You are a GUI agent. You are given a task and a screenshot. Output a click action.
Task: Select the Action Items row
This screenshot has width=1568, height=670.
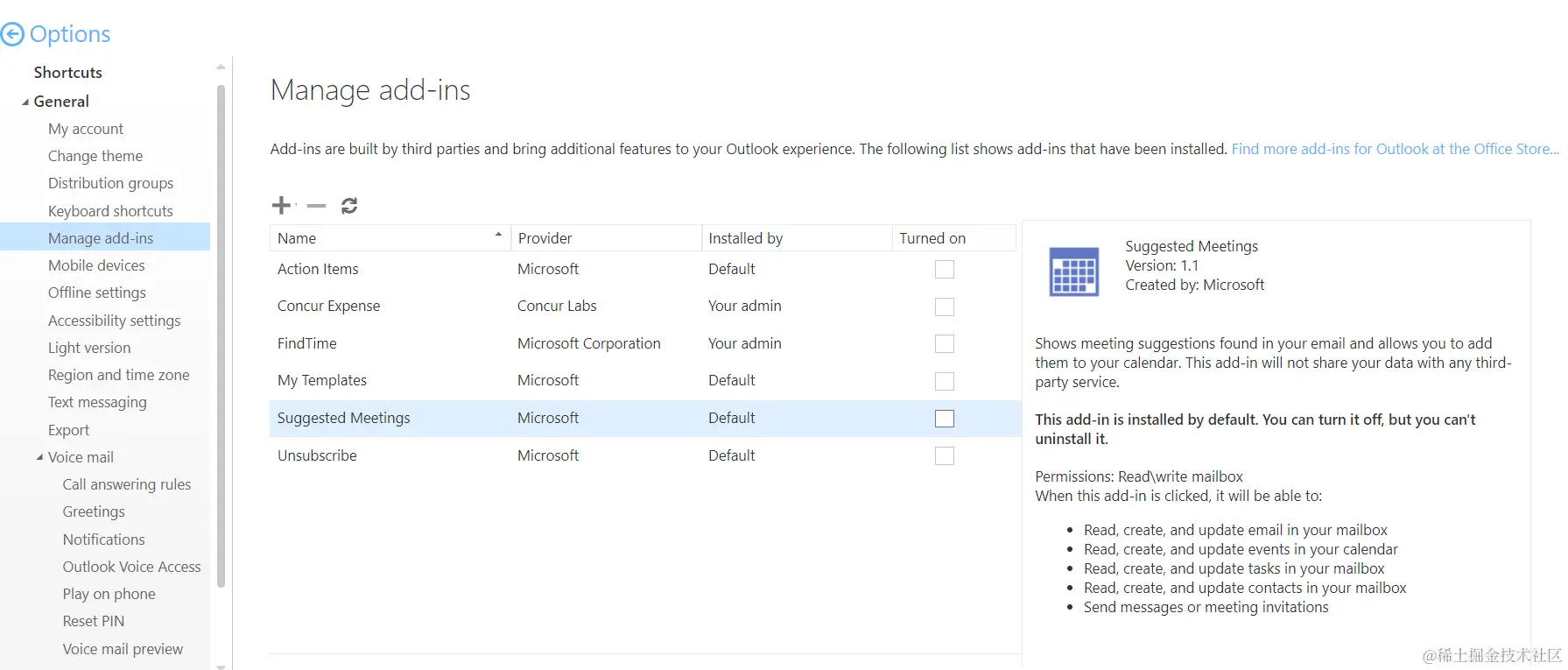click(x=645, y=270)
